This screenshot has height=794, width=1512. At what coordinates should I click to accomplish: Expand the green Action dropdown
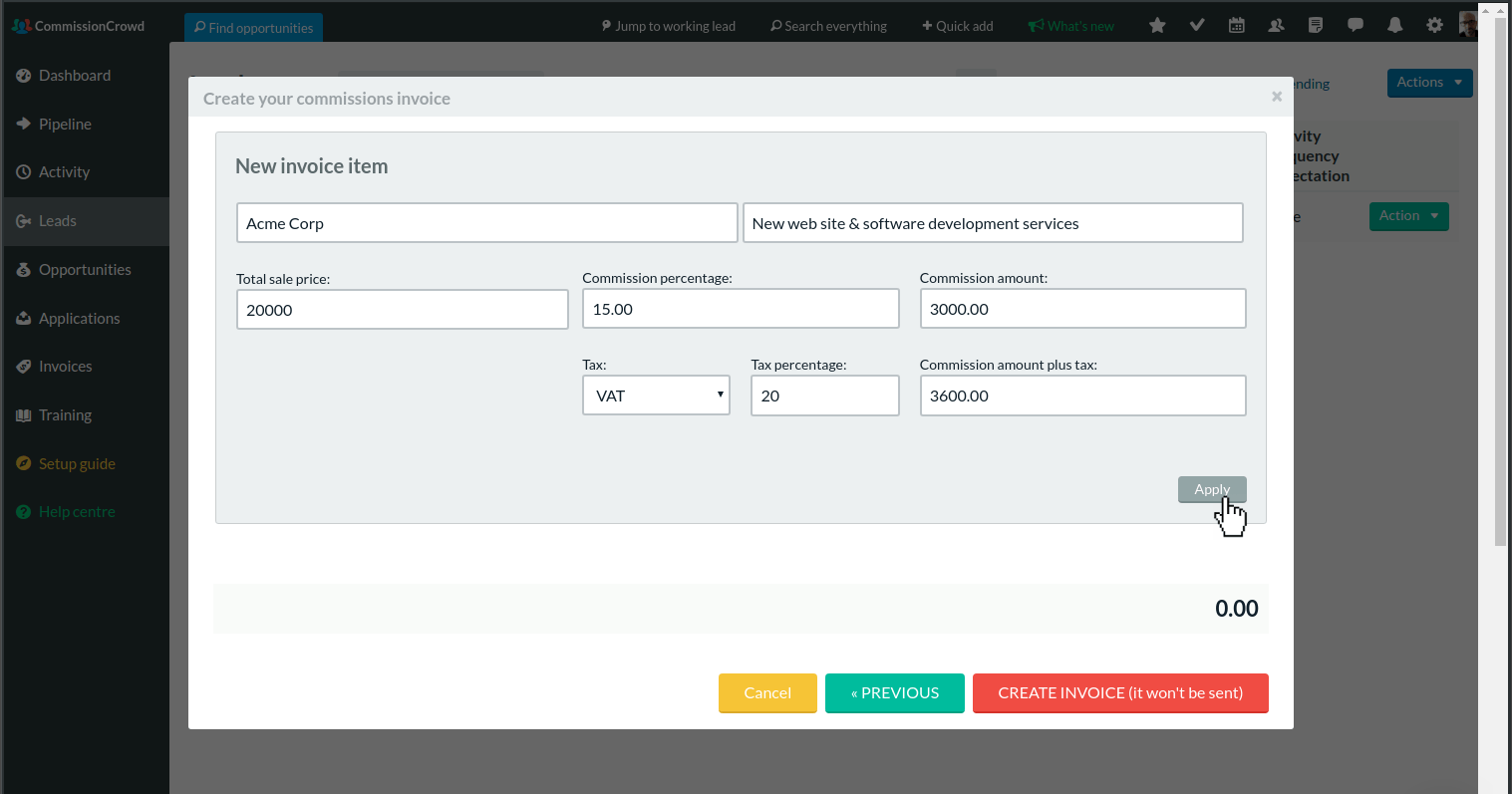tap(1408, 216)
